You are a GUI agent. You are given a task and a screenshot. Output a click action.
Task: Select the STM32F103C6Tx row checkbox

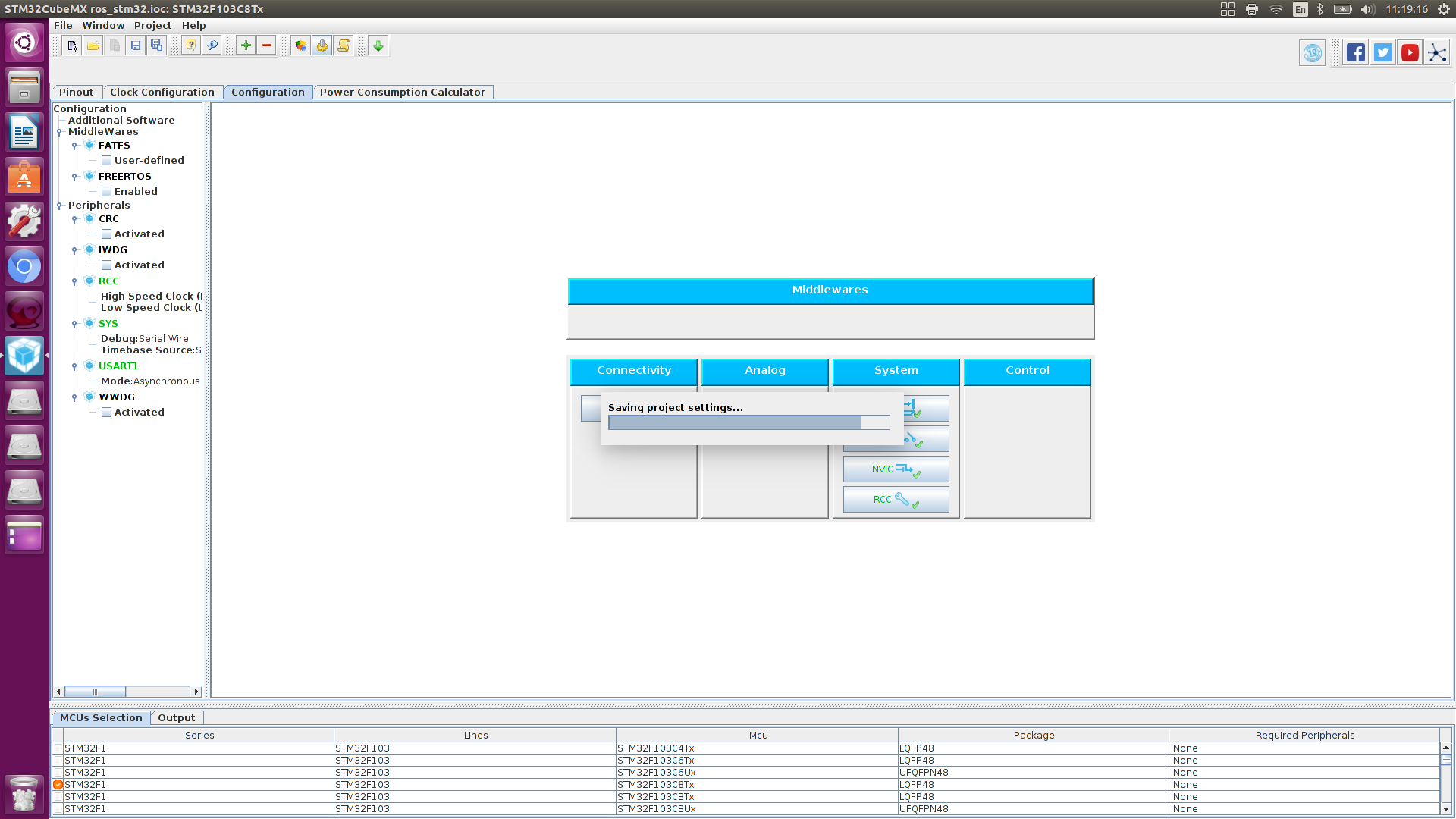click(58, 761)
